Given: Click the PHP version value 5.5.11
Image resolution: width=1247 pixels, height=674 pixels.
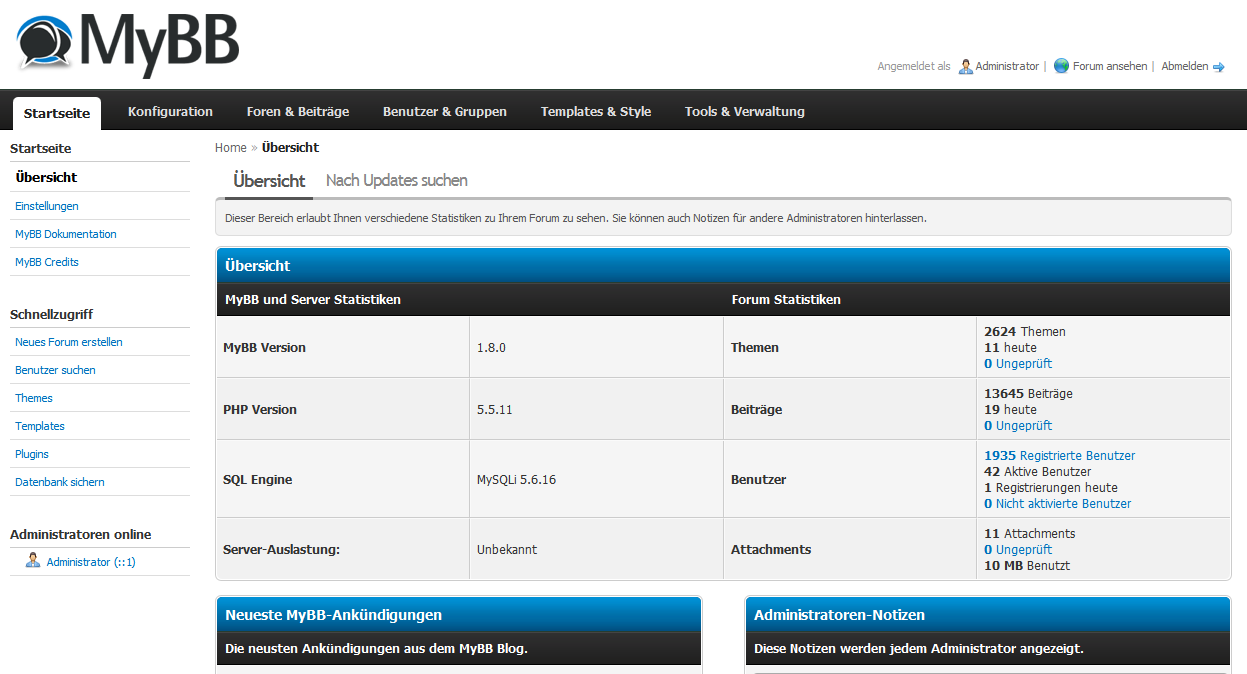Looking at the screenshot, I should 495,410.
